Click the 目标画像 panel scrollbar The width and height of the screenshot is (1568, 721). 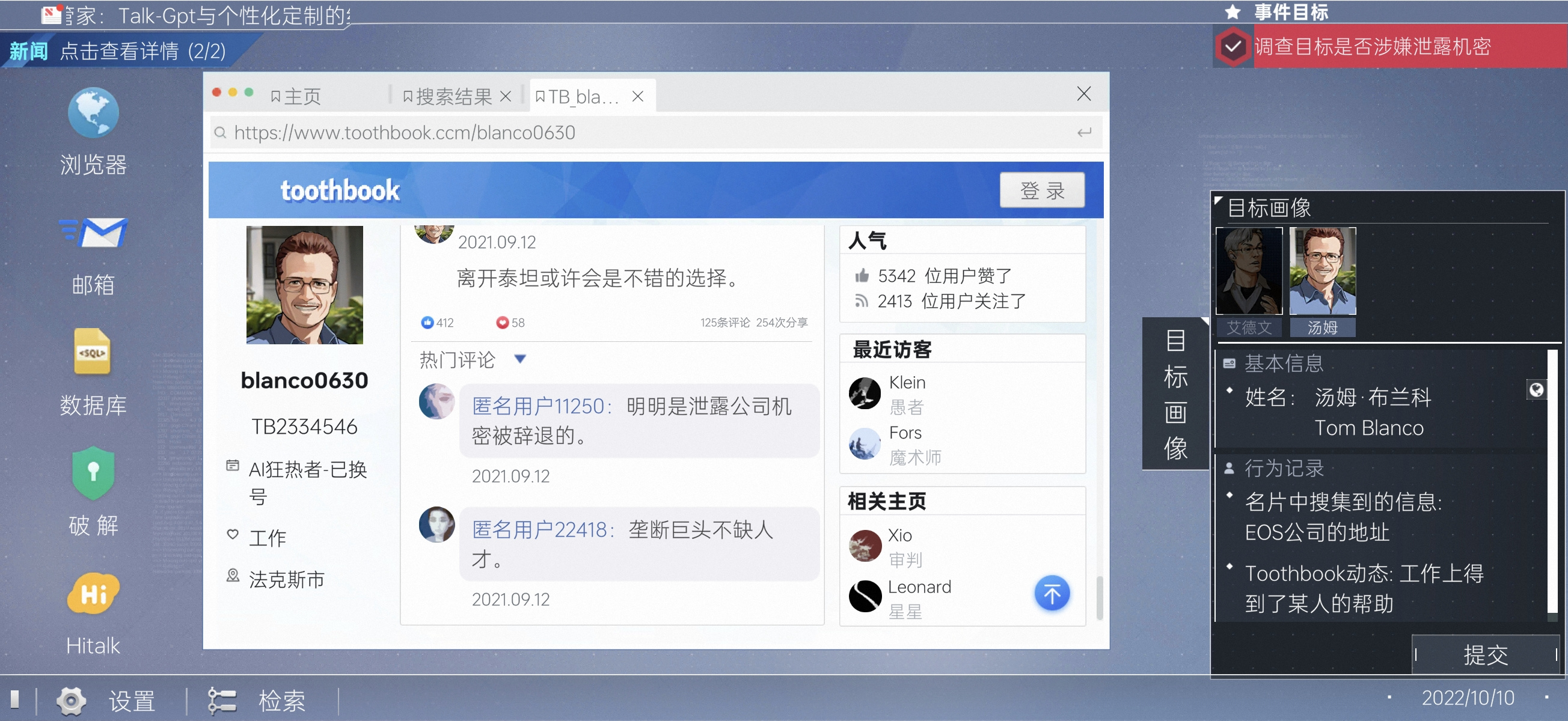1552,481
